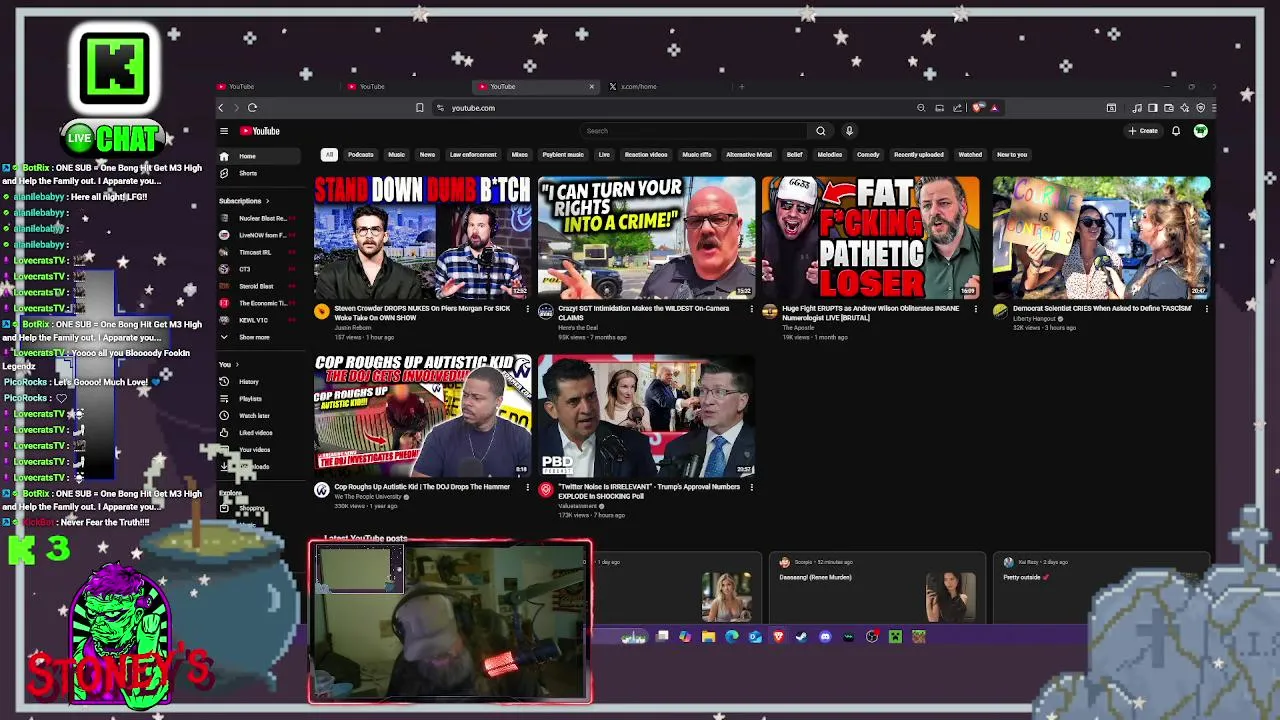Select Mixes filter chip
Screen dimensions: 1280x720
point(520,155)
